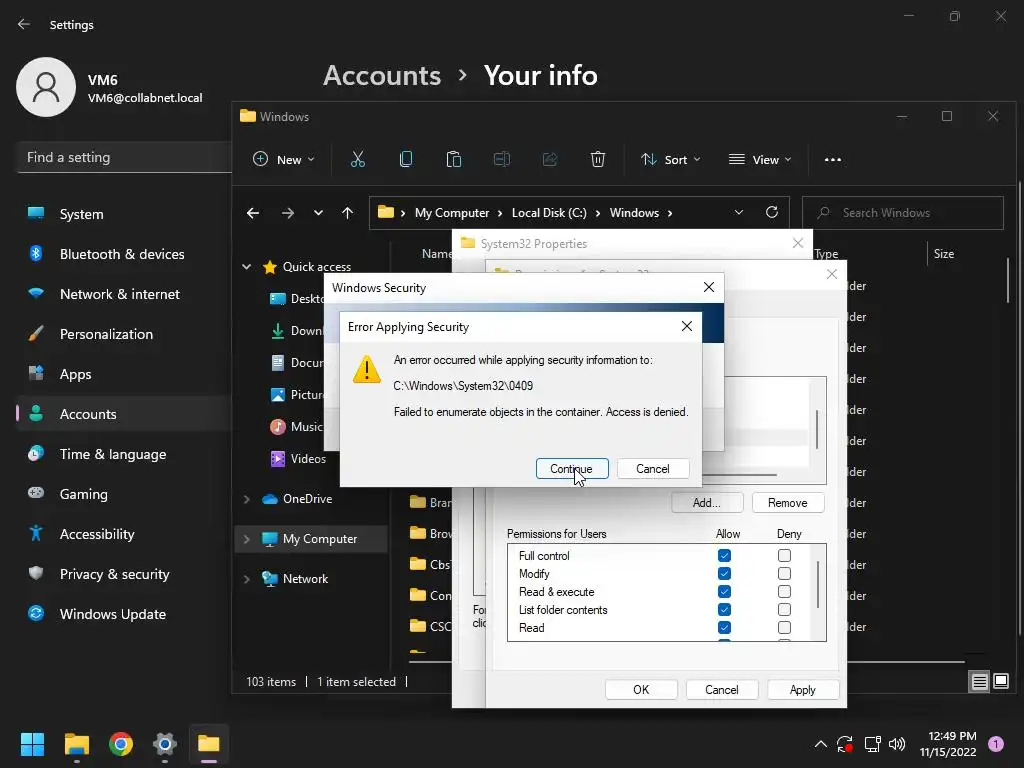Go back in File Explorer navigation
This screenshot has width=1024, height=768.
click(x=253, y=213)
